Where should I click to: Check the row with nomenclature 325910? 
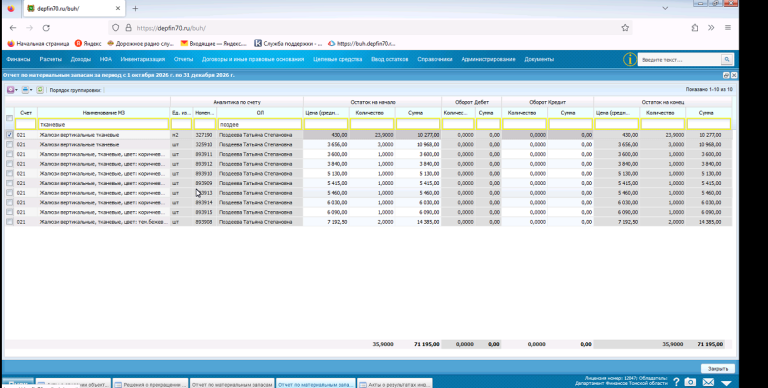(9, 145)
